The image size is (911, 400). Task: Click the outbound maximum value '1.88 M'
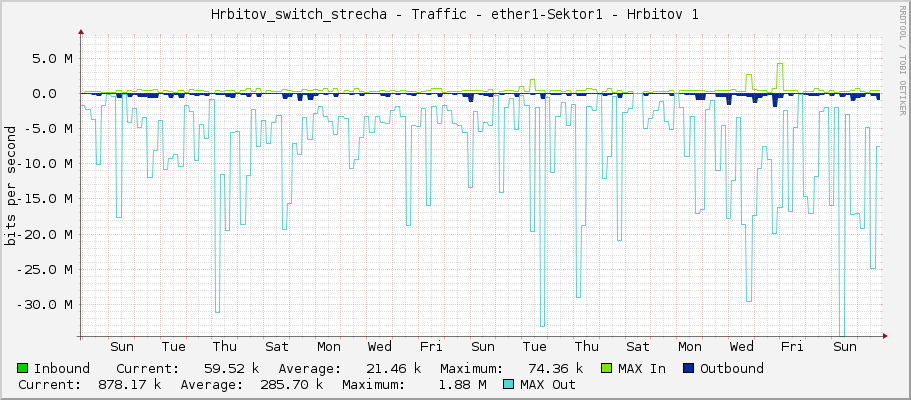coord(462,384)
